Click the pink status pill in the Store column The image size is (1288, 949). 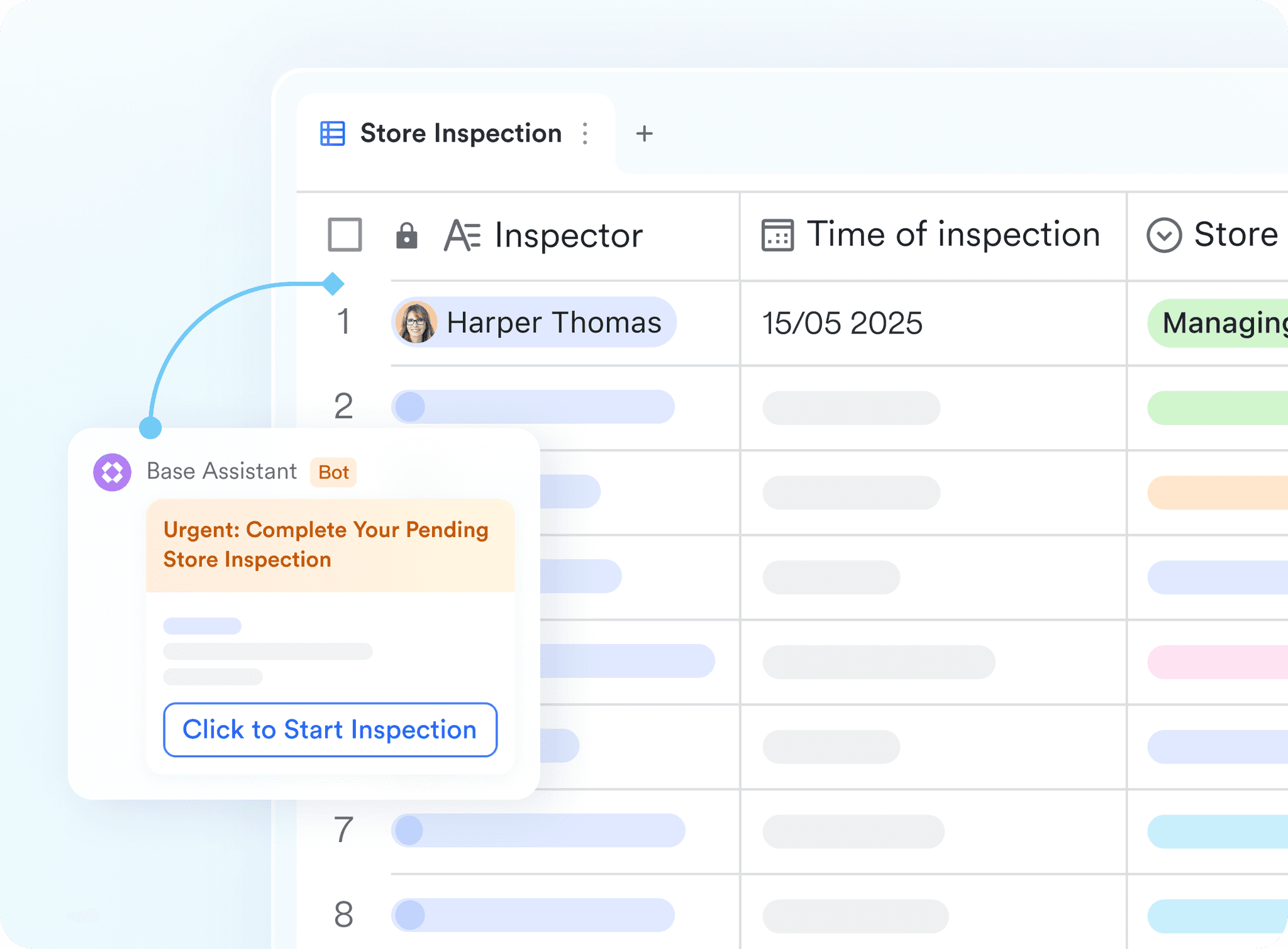click(1217, 662)
